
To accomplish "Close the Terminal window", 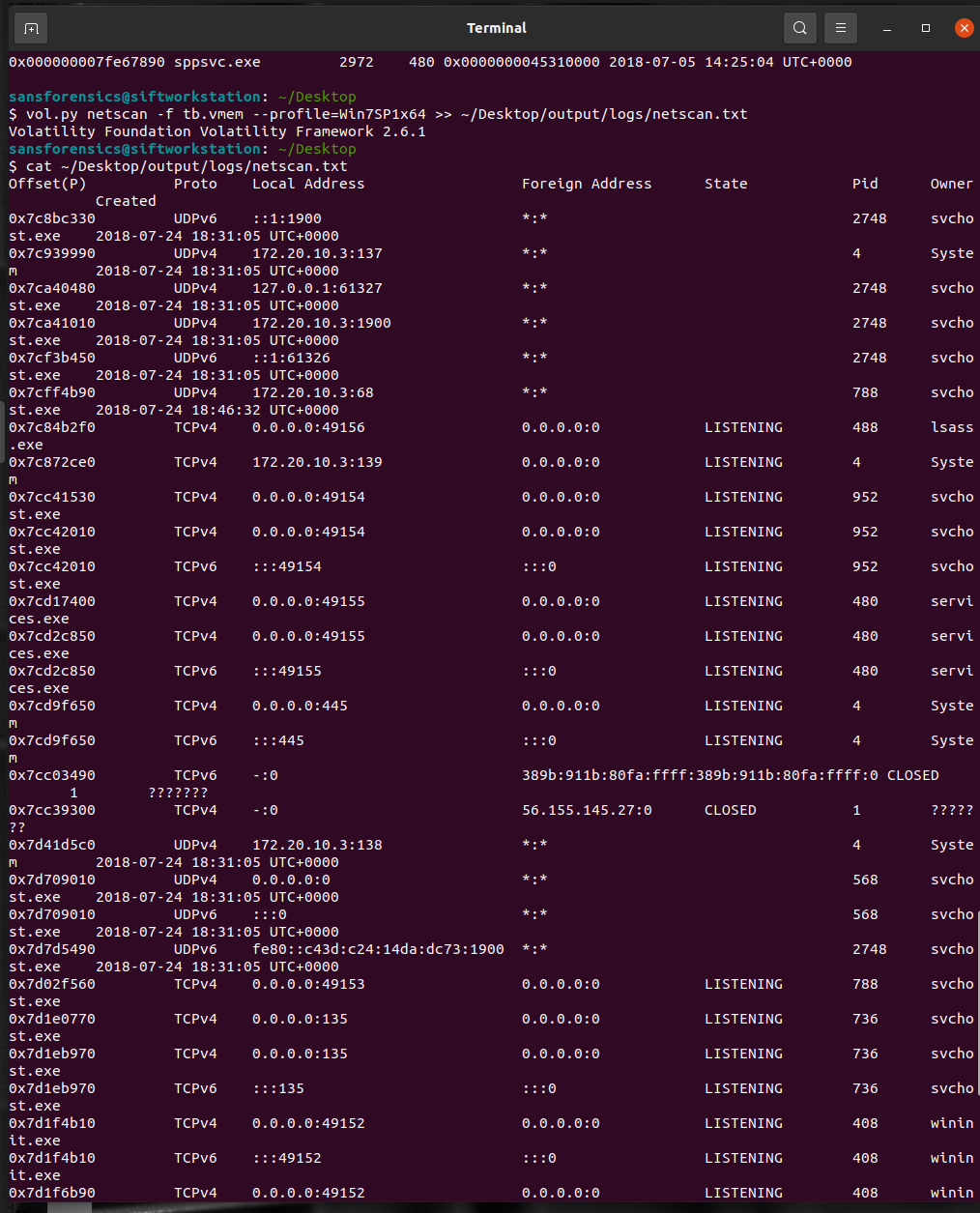I will pyautogui.click(x=964, y=28).
